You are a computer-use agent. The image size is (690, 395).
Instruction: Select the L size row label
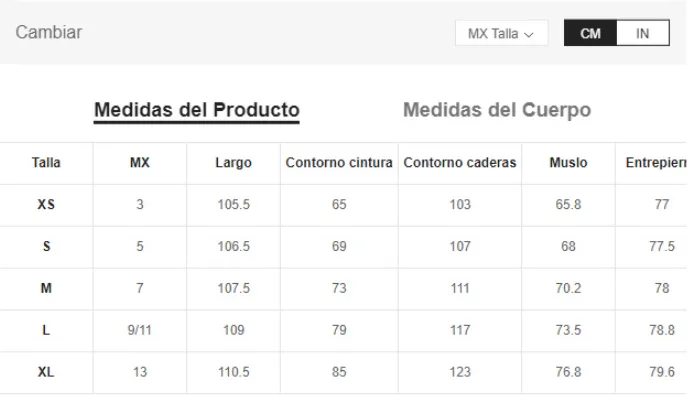coord(46,330)
